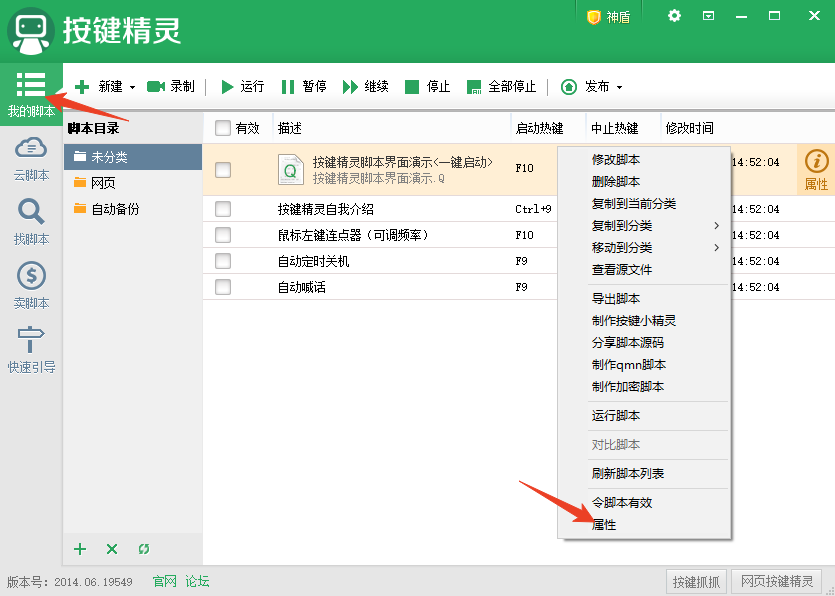Choose 制作按键小精灵 from the context menu
Image resolution: width=835 pixels, height=596 pixels.
tap(644, 321)
